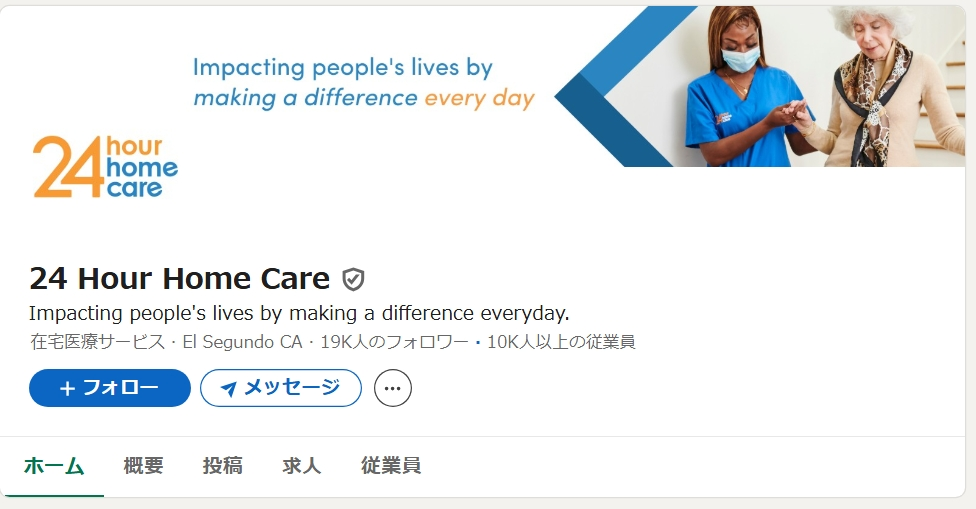Click the 10K人以上の従業員 link
This screenshot has width=976, height=509.
[x=561, y=342]
